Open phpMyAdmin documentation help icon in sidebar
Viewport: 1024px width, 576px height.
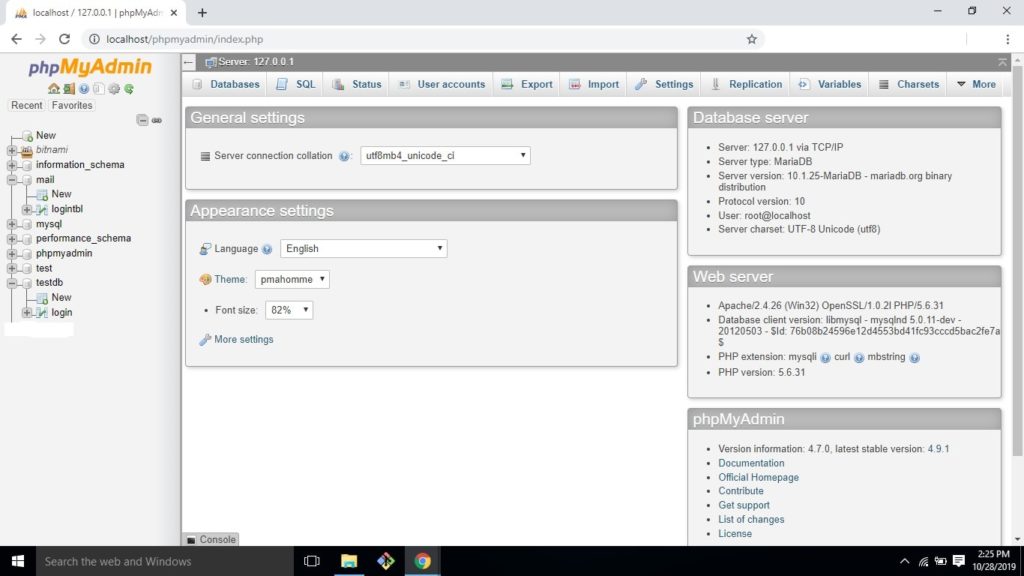[84, 89]
